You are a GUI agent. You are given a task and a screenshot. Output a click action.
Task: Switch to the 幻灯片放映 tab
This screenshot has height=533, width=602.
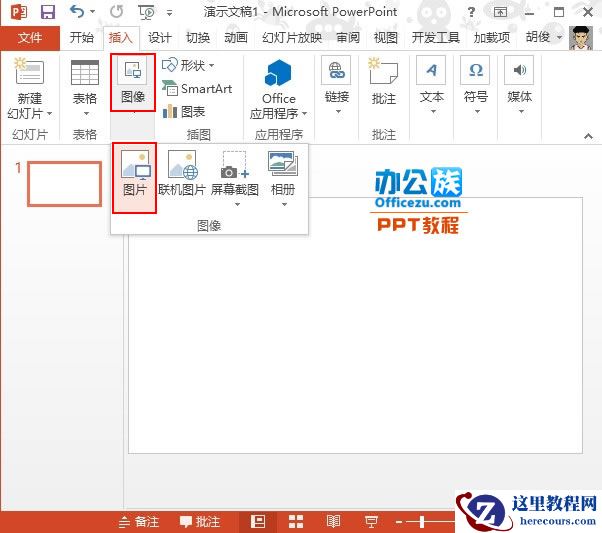[x=292, y=38]
